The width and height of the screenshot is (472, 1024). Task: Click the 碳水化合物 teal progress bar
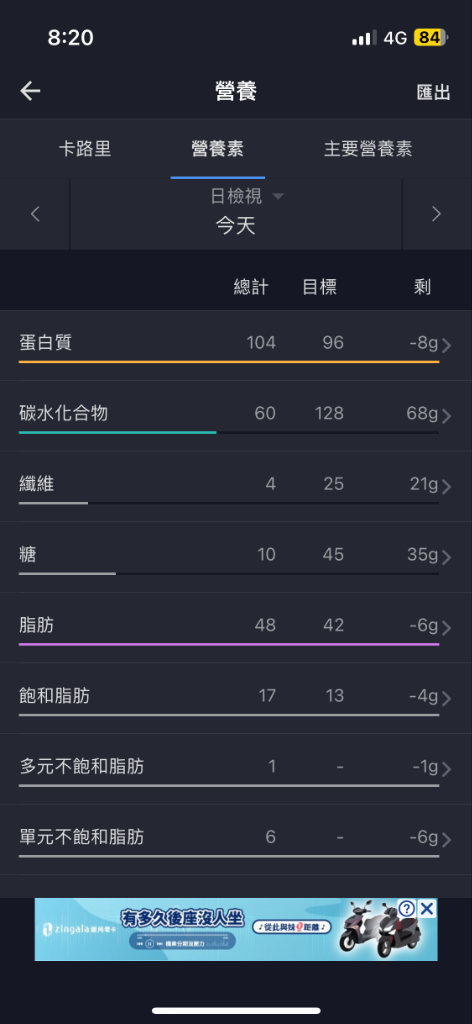point(118,432)
